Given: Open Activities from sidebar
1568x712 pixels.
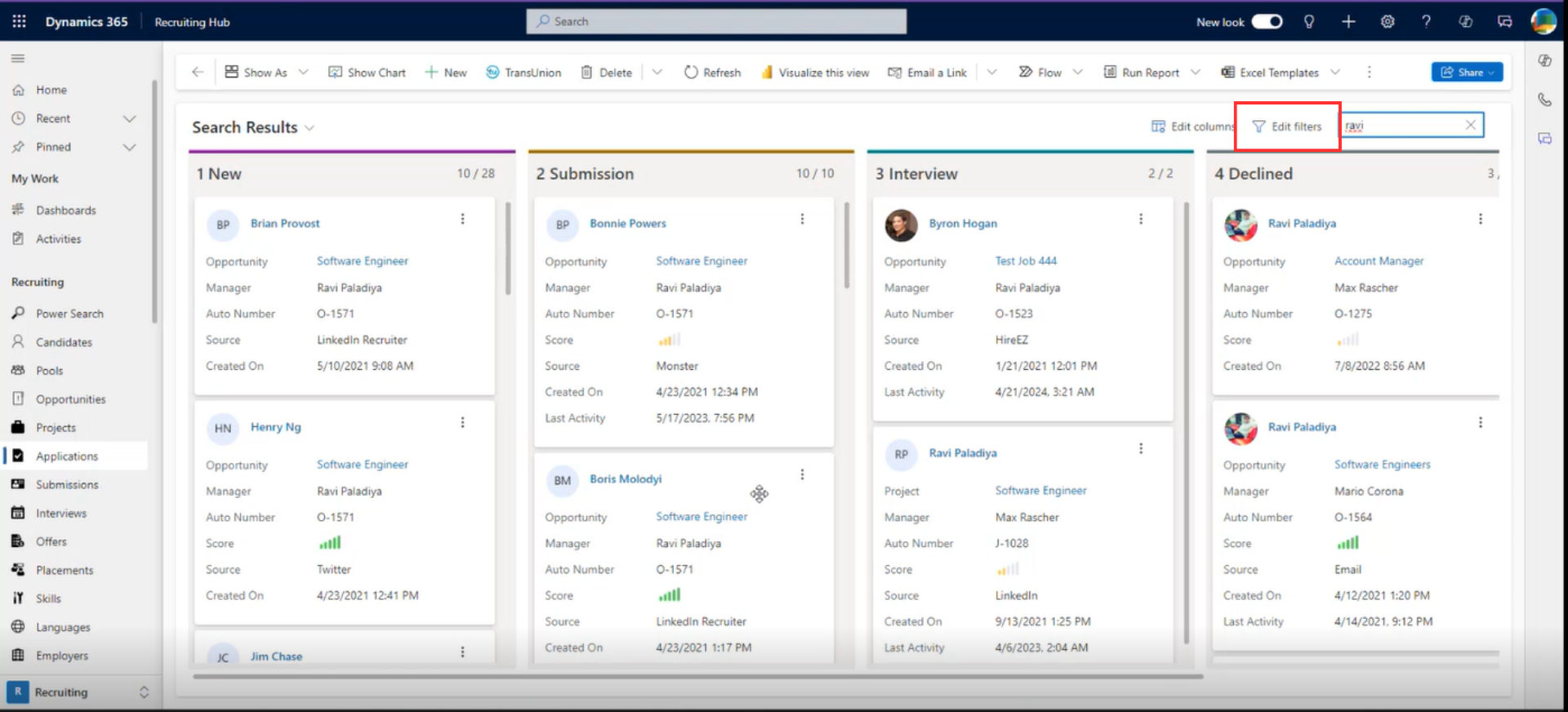Looking at the screenshot, I should [58, 238].
